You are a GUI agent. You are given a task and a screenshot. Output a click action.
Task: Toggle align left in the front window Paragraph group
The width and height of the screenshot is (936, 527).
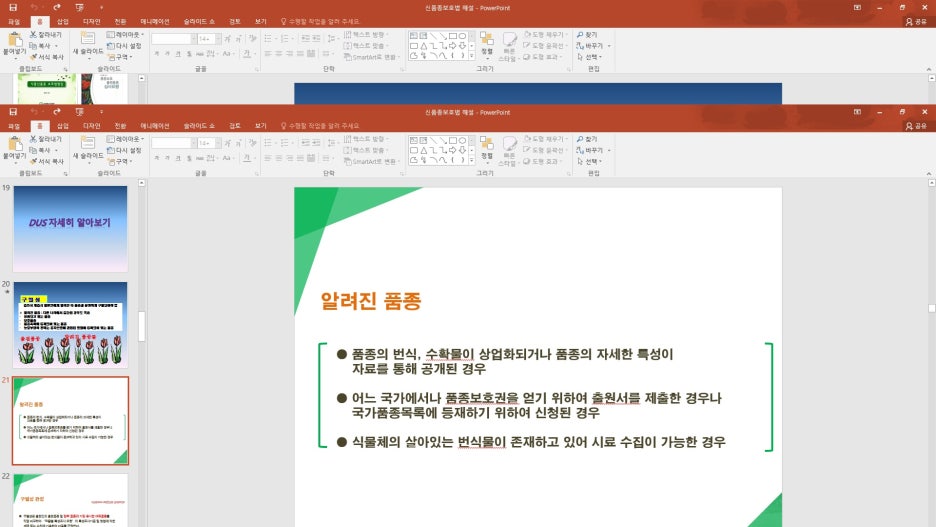pos(268,158)
